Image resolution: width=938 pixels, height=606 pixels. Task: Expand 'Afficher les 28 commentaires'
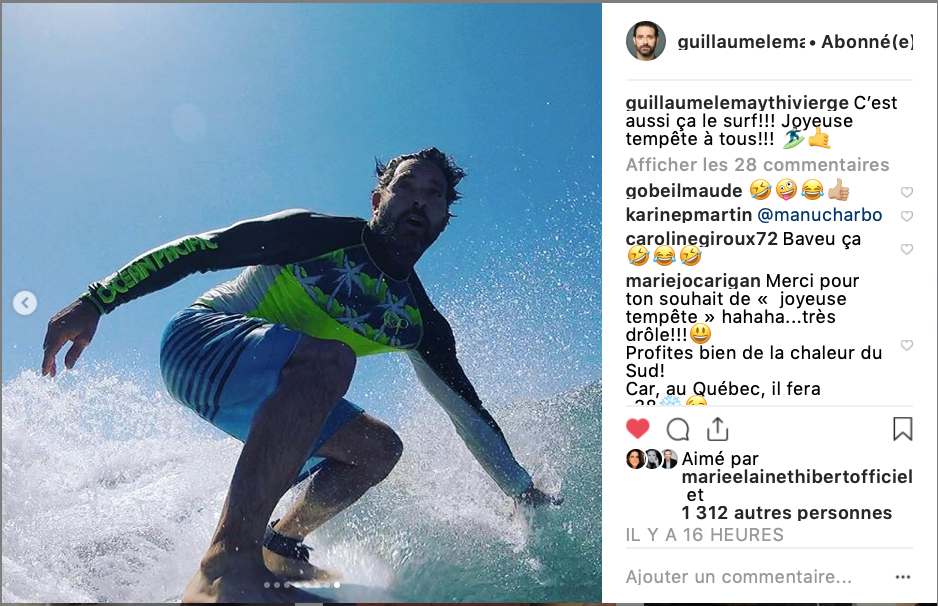(x=757, y=165)
